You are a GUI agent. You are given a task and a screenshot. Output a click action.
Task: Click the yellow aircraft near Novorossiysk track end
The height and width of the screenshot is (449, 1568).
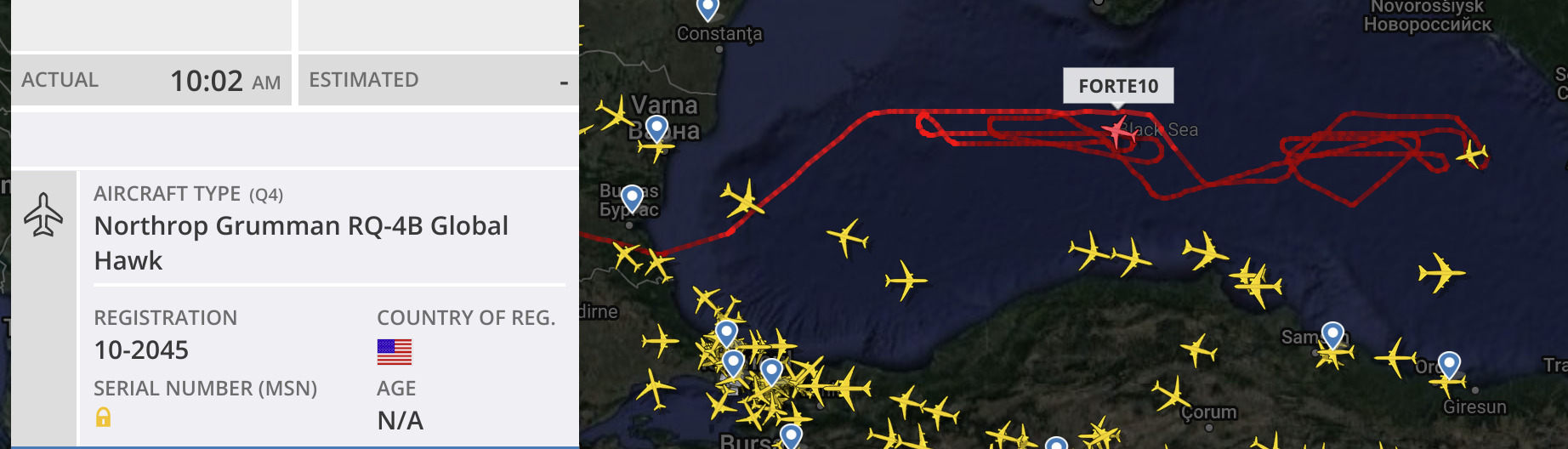pos(1472,155)
